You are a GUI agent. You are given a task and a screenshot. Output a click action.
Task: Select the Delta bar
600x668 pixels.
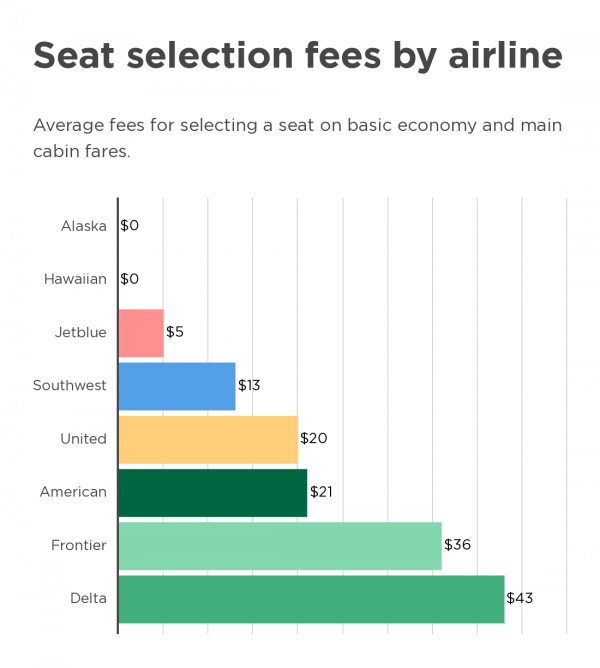[x=311, y=599]
